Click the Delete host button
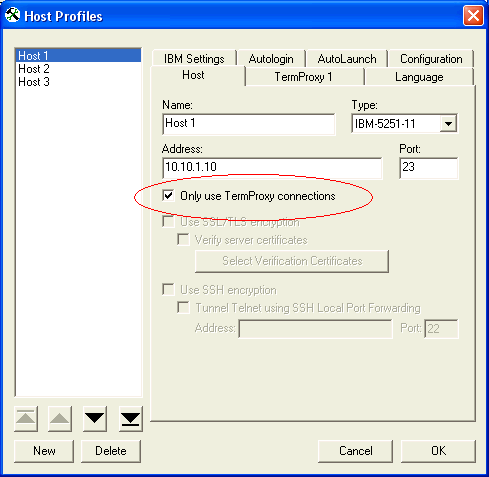This screenshot has height=477, width=489. point(111,451)
